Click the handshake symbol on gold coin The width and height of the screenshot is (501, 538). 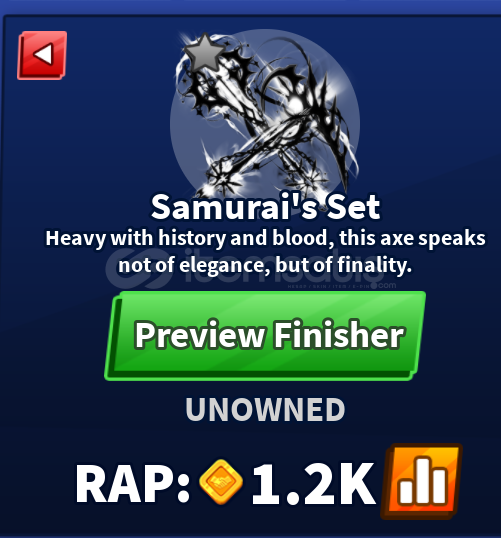pos(221,482)
